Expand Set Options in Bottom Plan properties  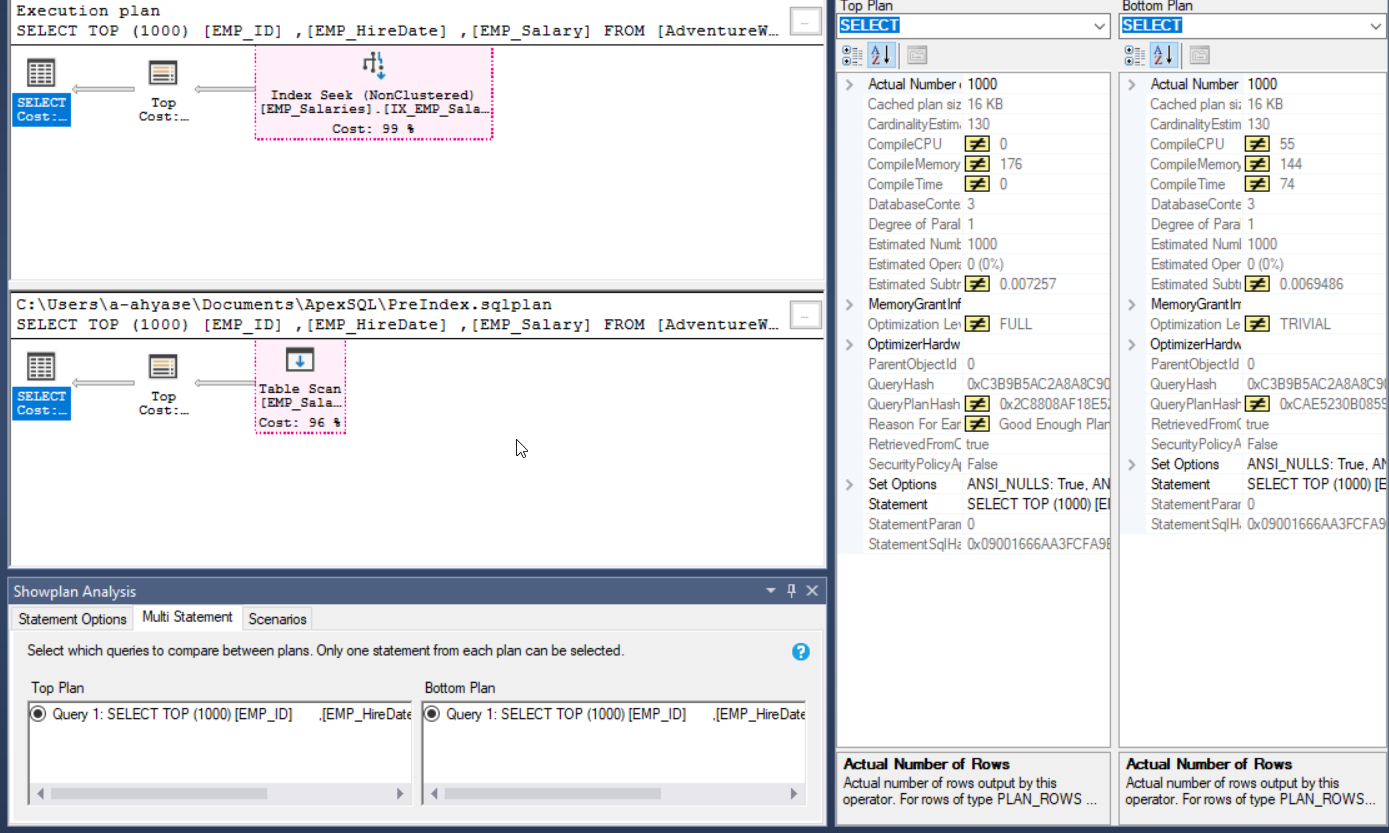pyautogui.click(x=1132, y=464)
